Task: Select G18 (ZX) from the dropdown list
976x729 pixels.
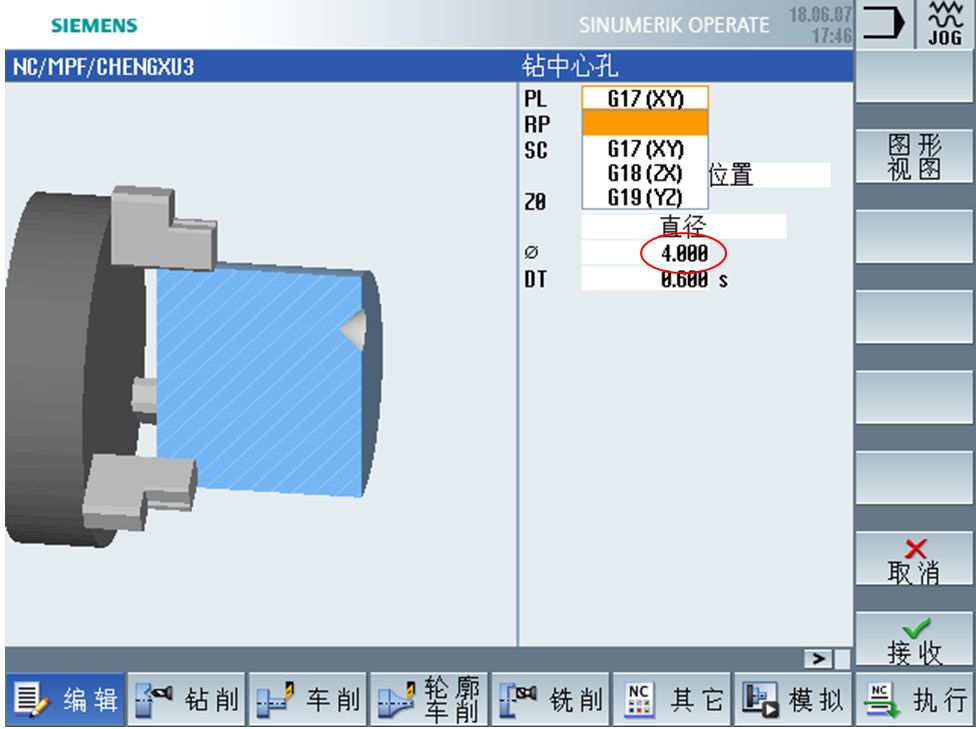Action: point(645,172)
